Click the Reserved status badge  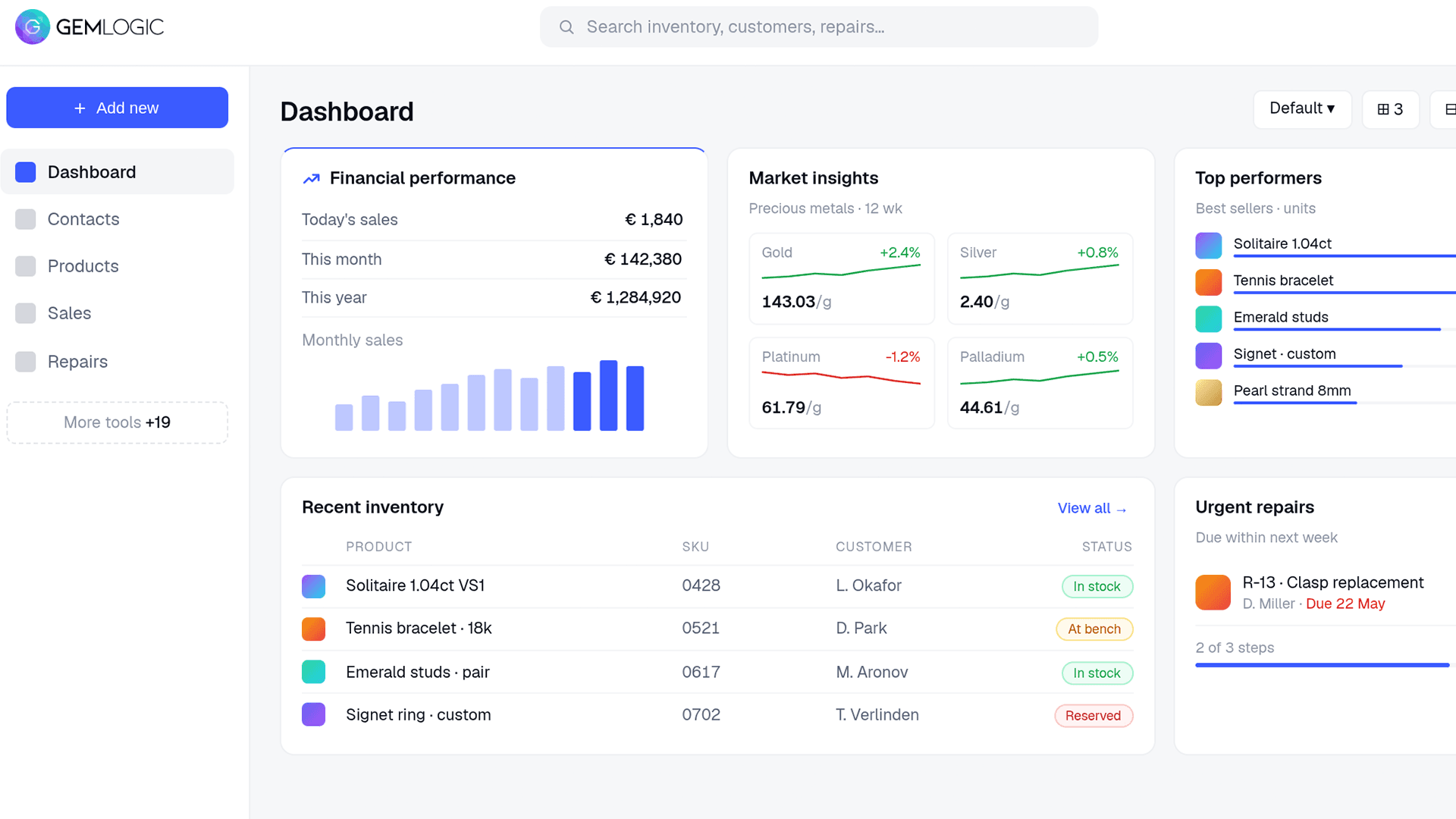pyautogui.click(x=1094, y=716)
